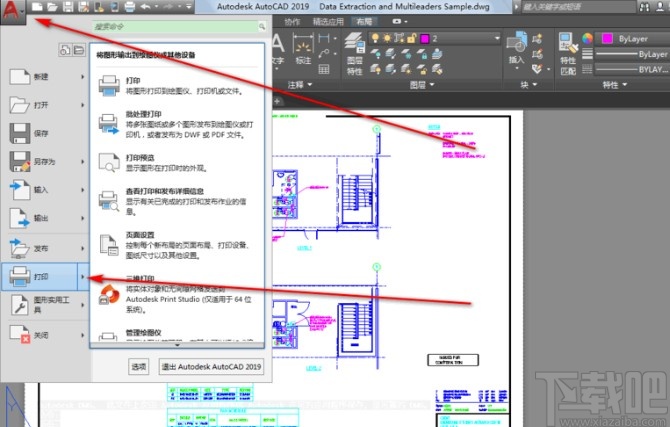The width and height of the screenshot is (670, 427).
Task: Click the magnifier icon in command search box
Action: coord(262,27)
